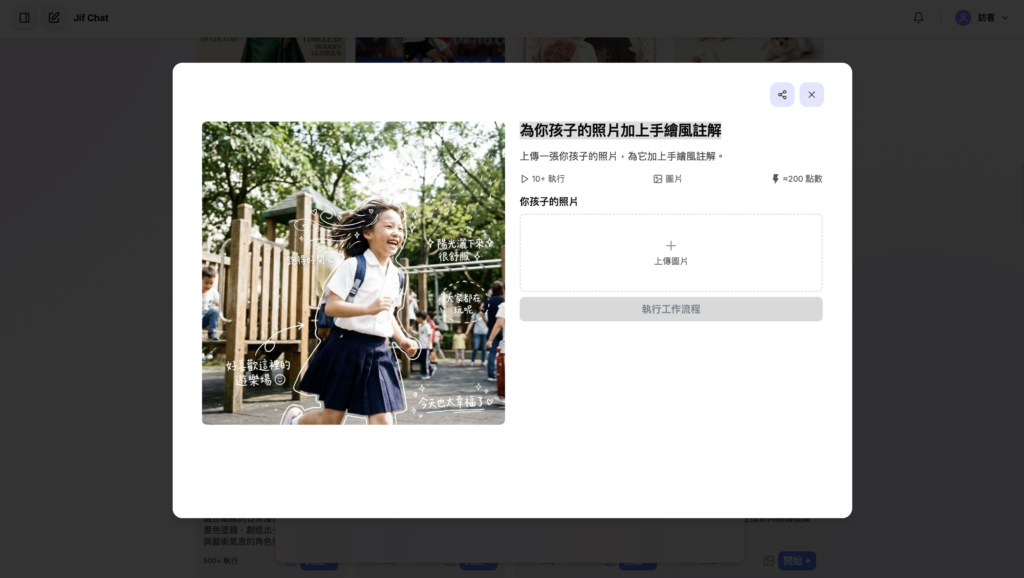Image resolution: width=1024 pixels, height=578 pixels.
Task: Click the 執行工作流程 button
Action: [x=671, y=309]
